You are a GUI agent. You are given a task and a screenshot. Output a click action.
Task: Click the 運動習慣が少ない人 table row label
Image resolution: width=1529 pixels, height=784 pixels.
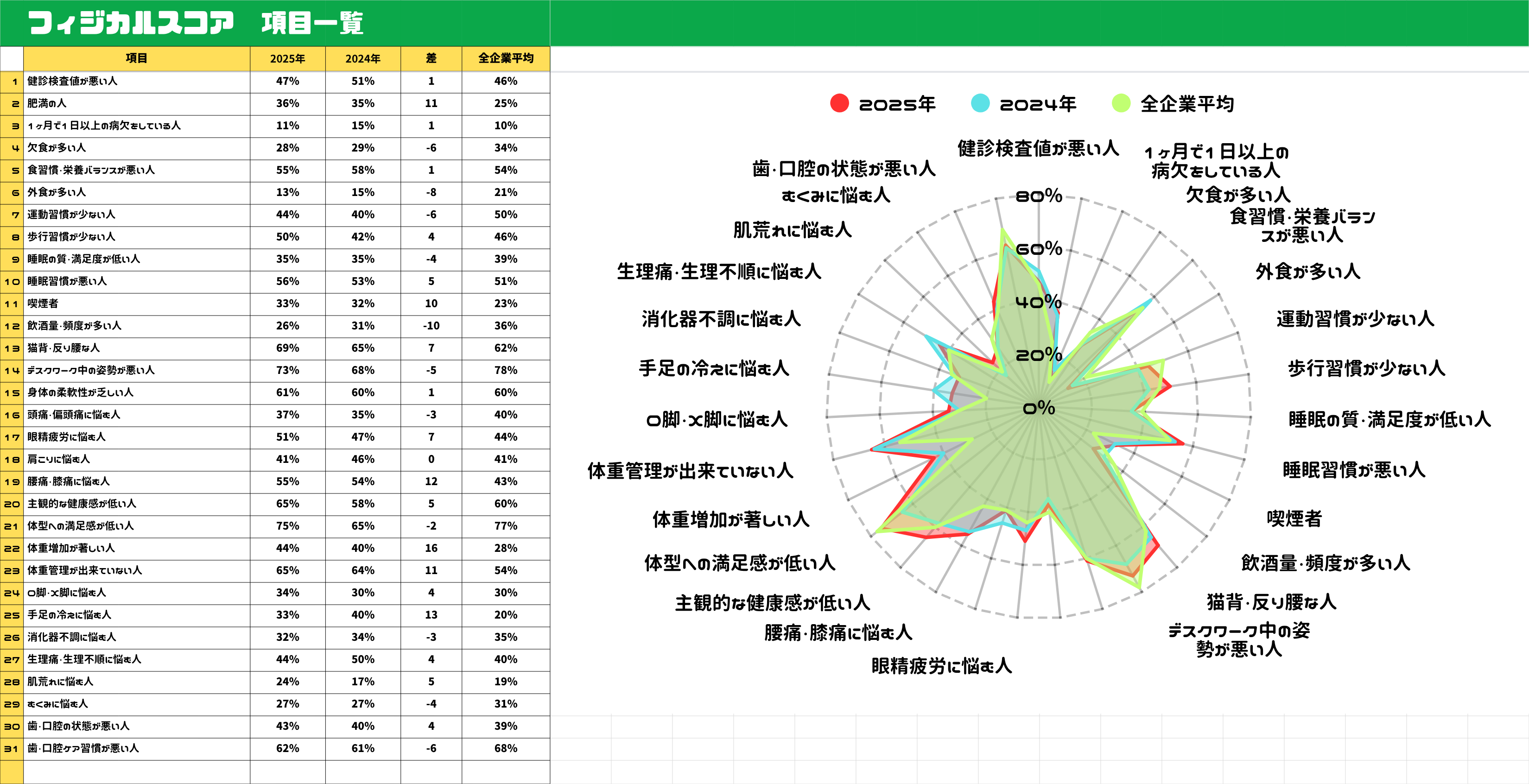pos(71,214)
